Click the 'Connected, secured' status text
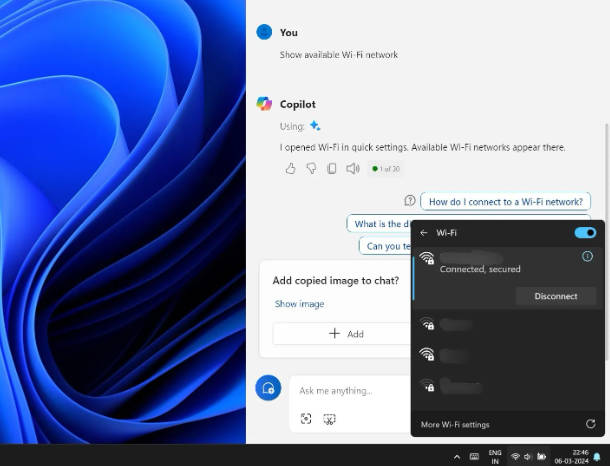The image size is (610, 466). pos(480,269)
